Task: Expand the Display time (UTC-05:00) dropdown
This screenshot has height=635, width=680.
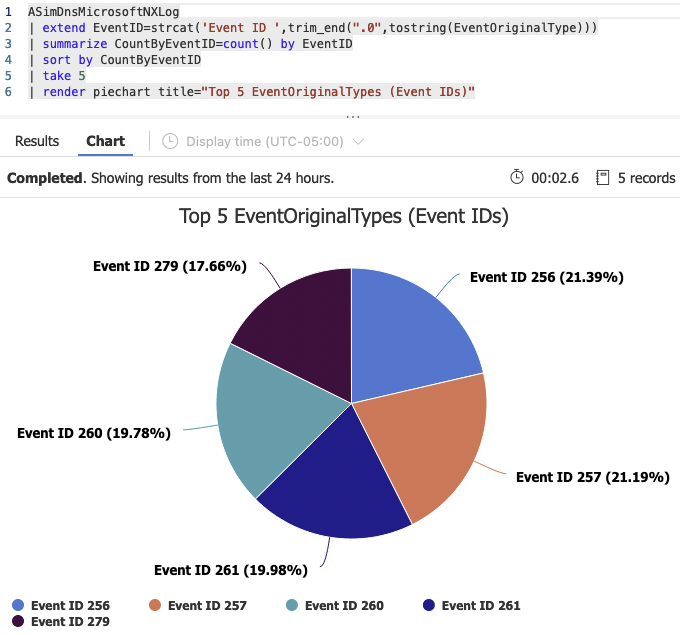Action: pyautogui.click(x=265, y=142)
